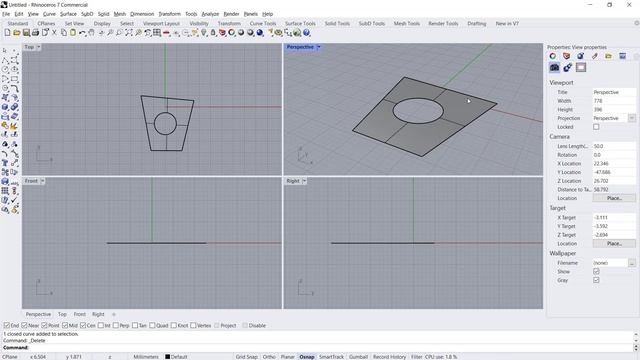This screenshot has width=640, height=360.
Task: Toggle the End osnap checkbox
Action: [x=7, y=325]
